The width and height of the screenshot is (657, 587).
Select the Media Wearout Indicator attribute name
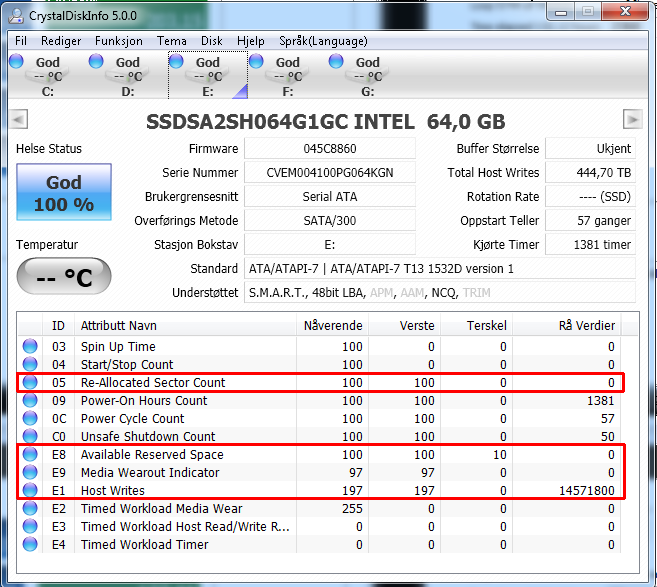[x=150, y=473]
